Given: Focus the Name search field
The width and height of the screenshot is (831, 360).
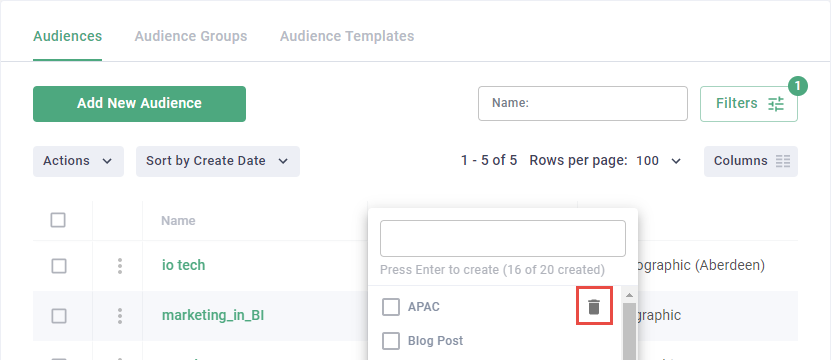Looking at the screenshot, I should tap(583, 103).
